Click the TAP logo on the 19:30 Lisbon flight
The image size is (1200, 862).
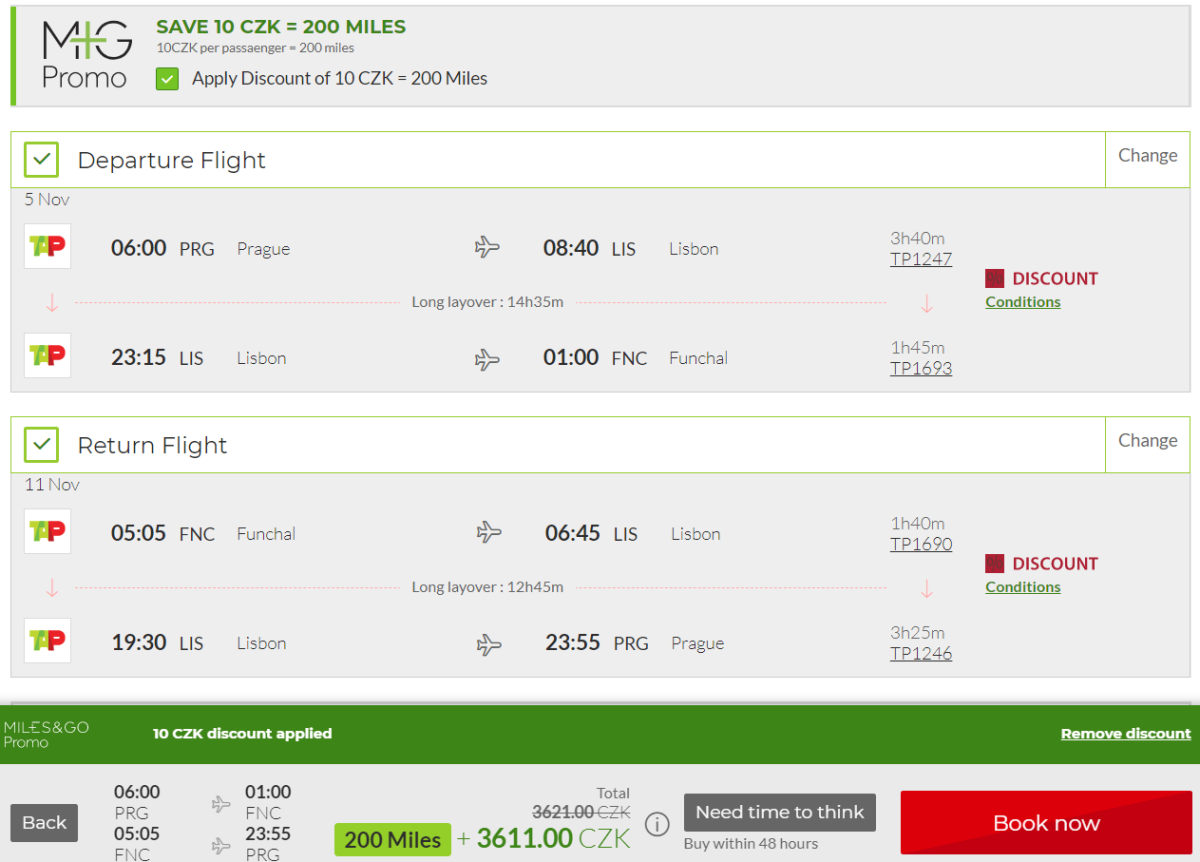click(47, 641)
